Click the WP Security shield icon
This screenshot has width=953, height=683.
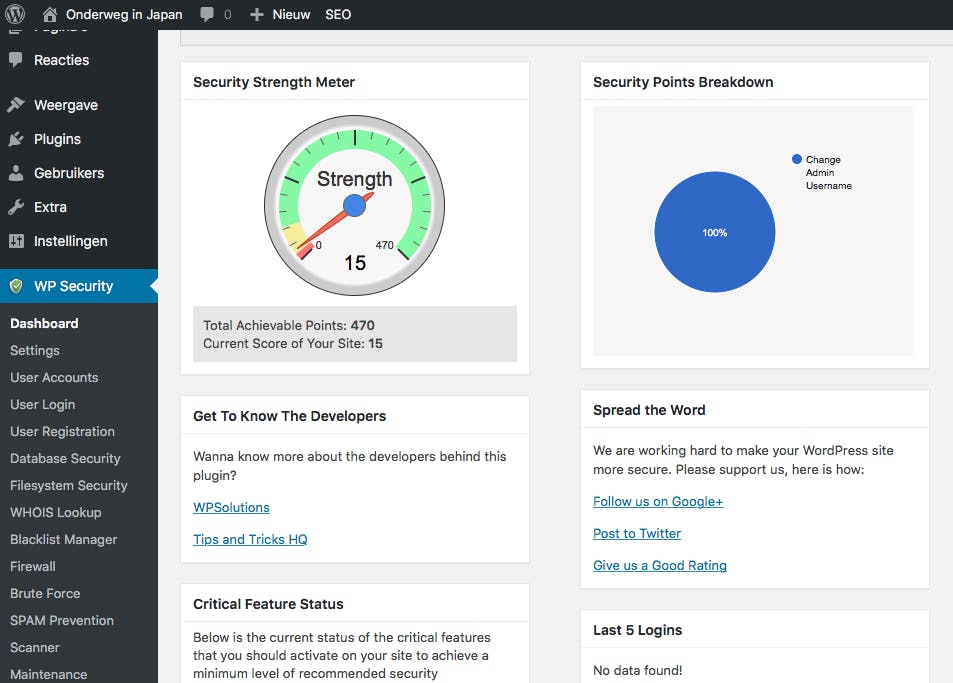16,286
